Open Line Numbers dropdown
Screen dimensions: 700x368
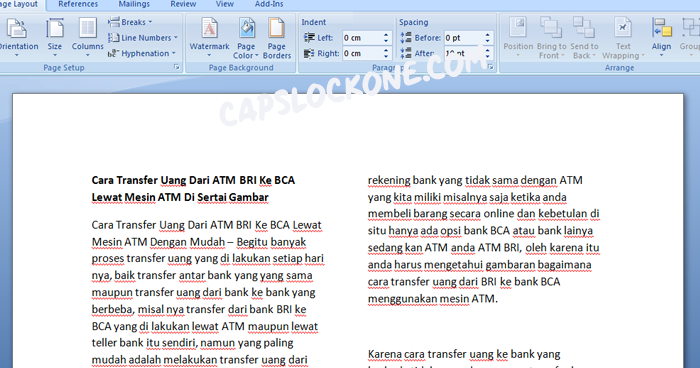pyautogui.click(x=143, y=38)
